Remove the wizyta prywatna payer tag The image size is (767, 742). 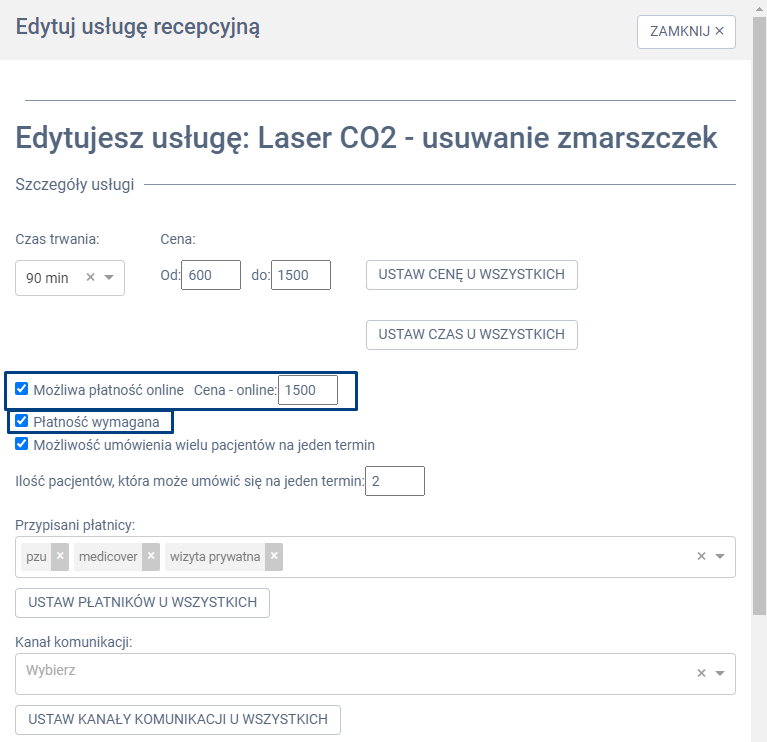click(274, 556)
